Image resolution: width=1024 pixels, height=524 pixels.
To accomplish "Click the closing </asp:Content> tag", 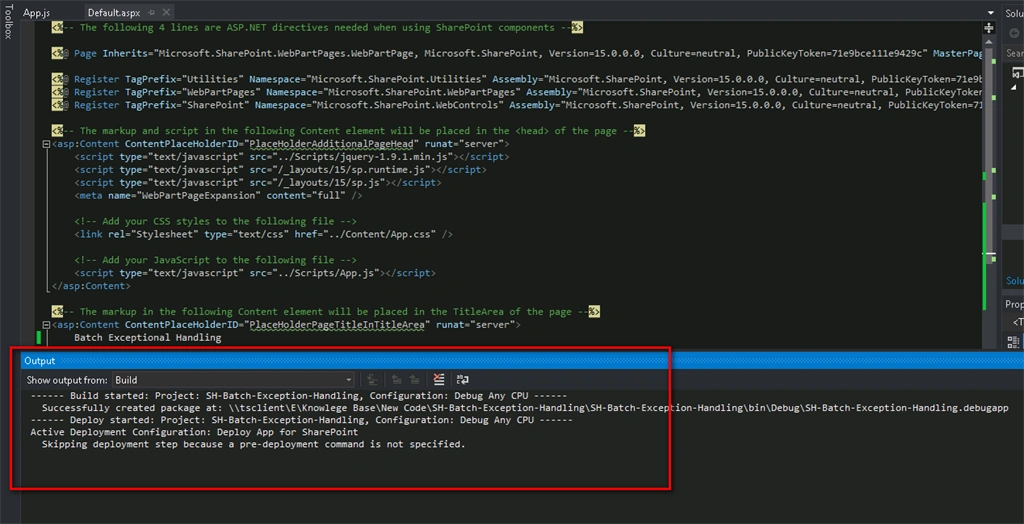I will click(x=91, y=286).
